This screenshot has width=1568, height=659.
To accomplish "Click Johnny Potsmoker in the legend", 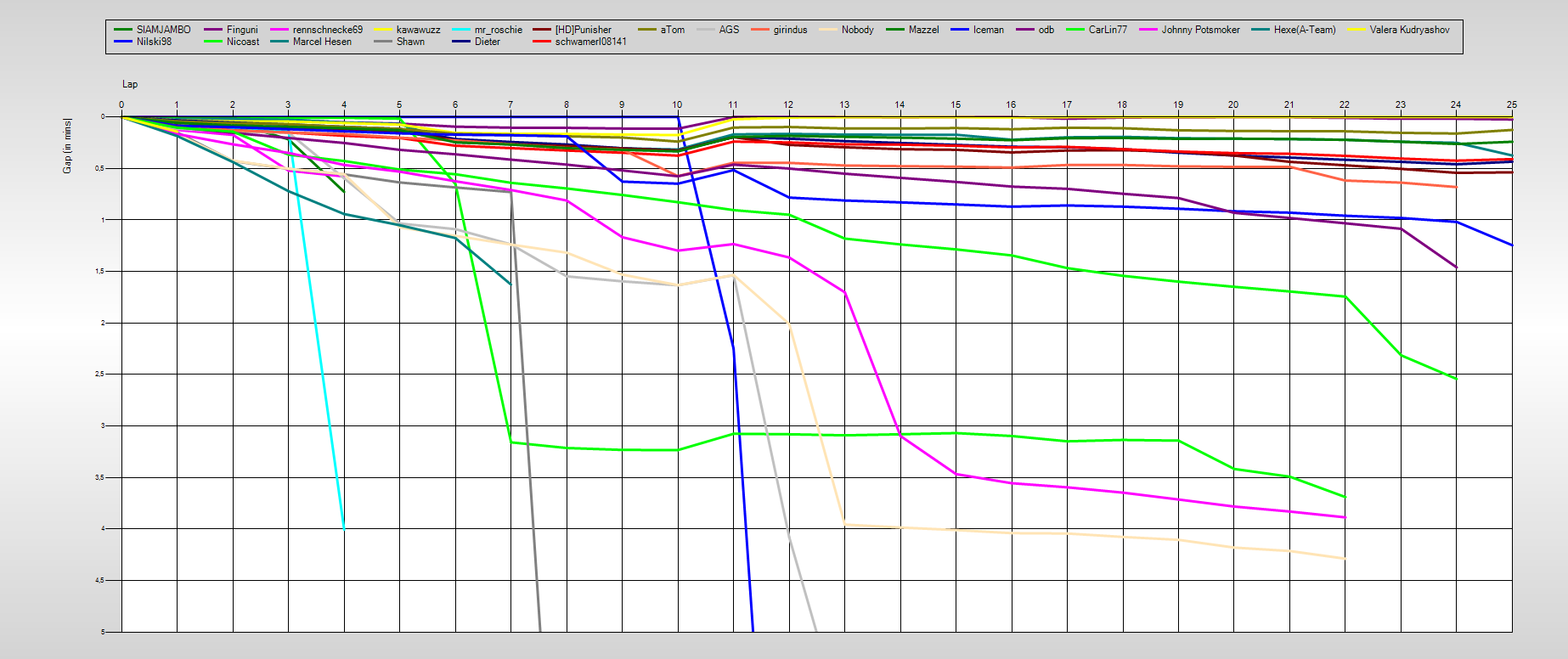I will (1200, 30).
